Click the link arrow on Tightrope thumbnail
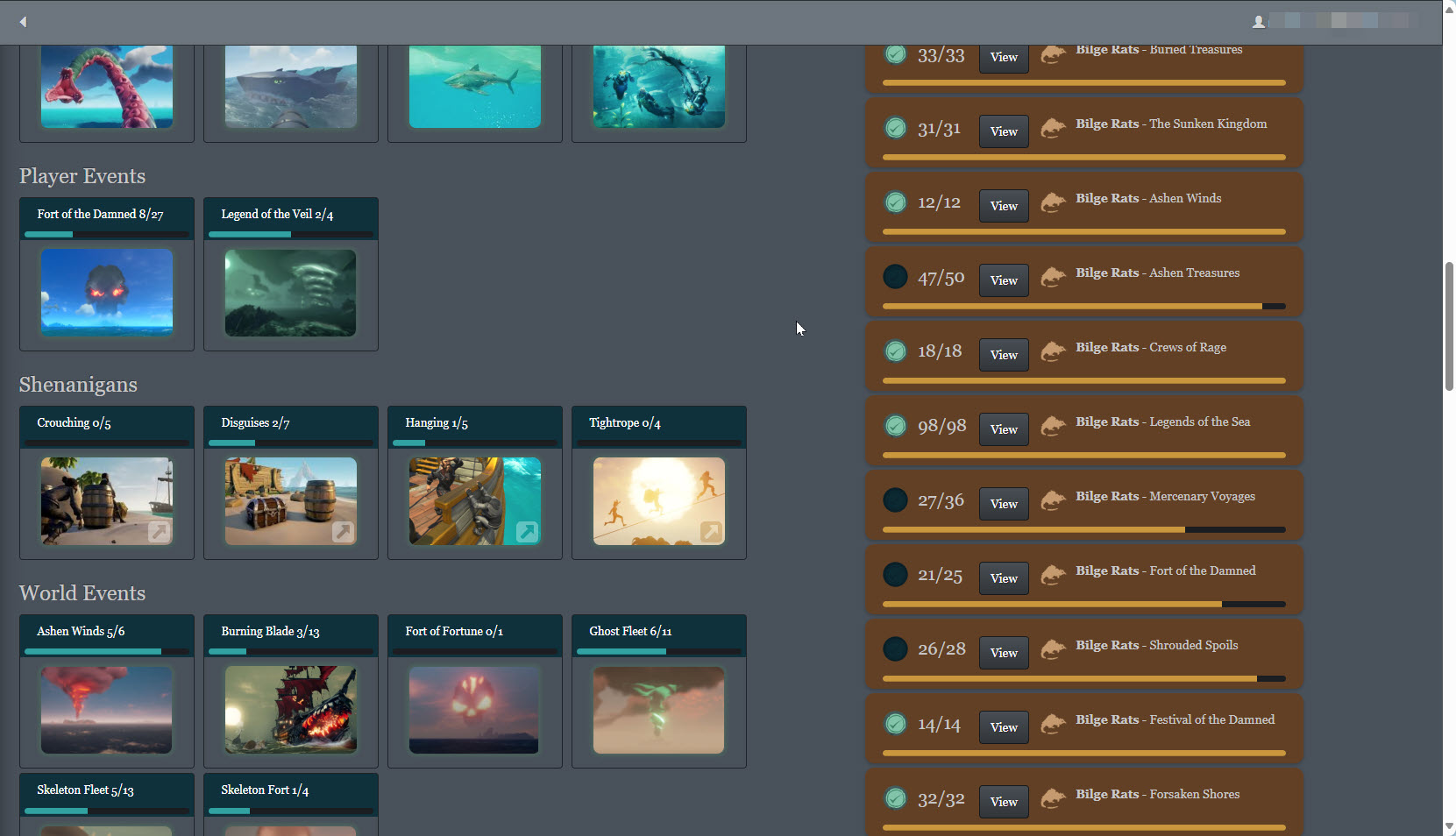Image resolution: width=1456 pixels, height=836 pixels. point(711,531)
